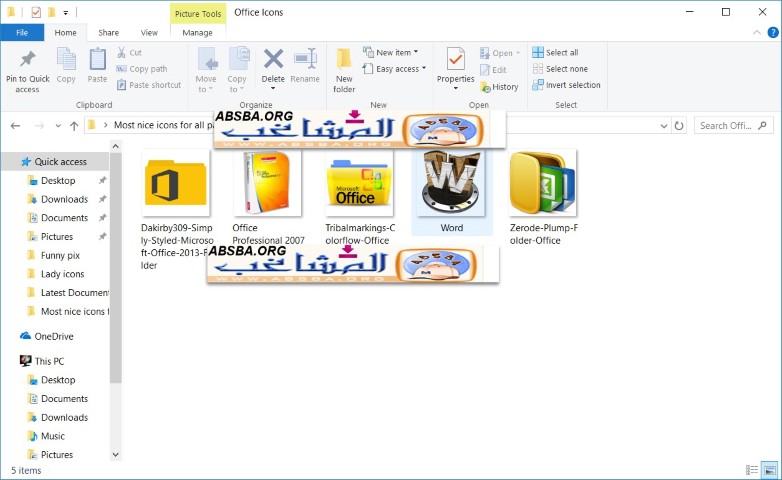Expand recent locations dropdown arrow
The width and height of the screenshot is (782, 480).
[58, 126]
